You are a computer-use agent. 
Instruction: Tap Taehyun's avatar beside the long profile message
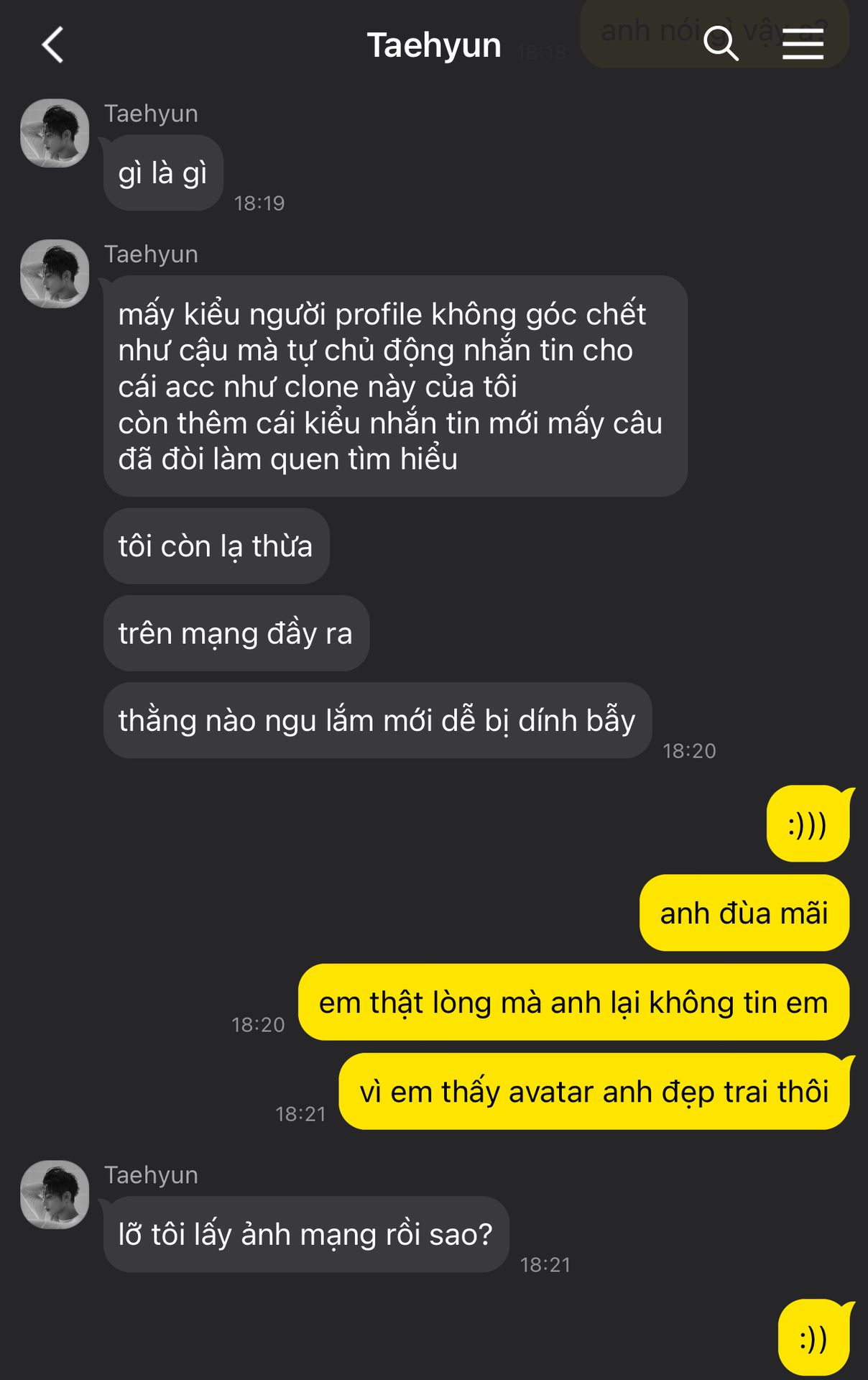pyautogui.click(x=55, y=274)
